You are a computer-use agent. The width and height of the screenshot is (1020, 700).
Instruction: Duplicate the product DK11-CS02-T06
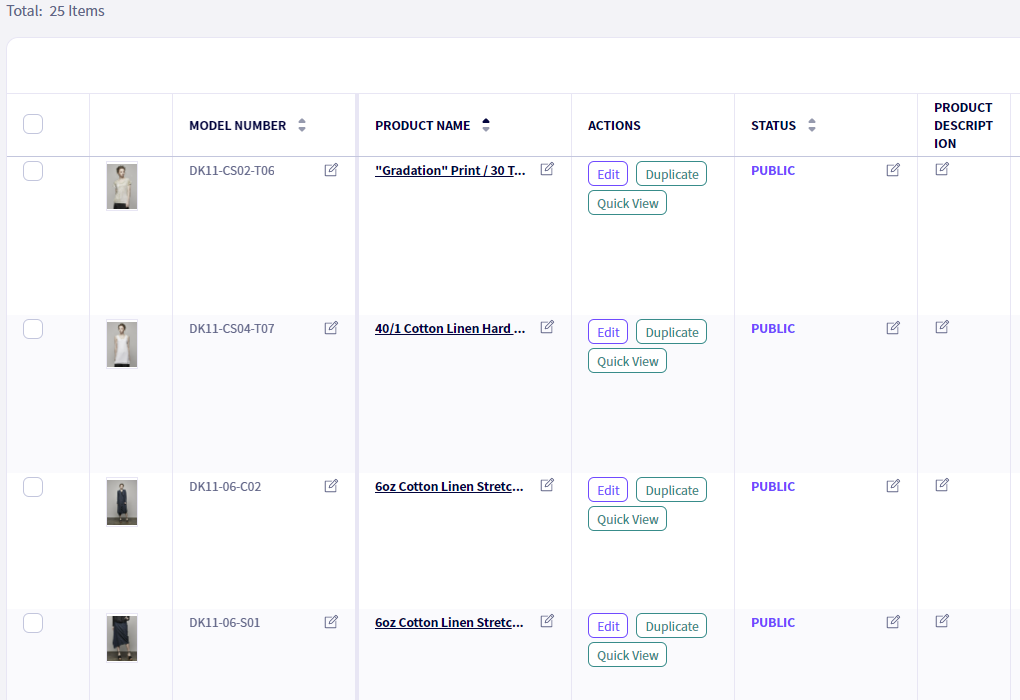(671, 174)
